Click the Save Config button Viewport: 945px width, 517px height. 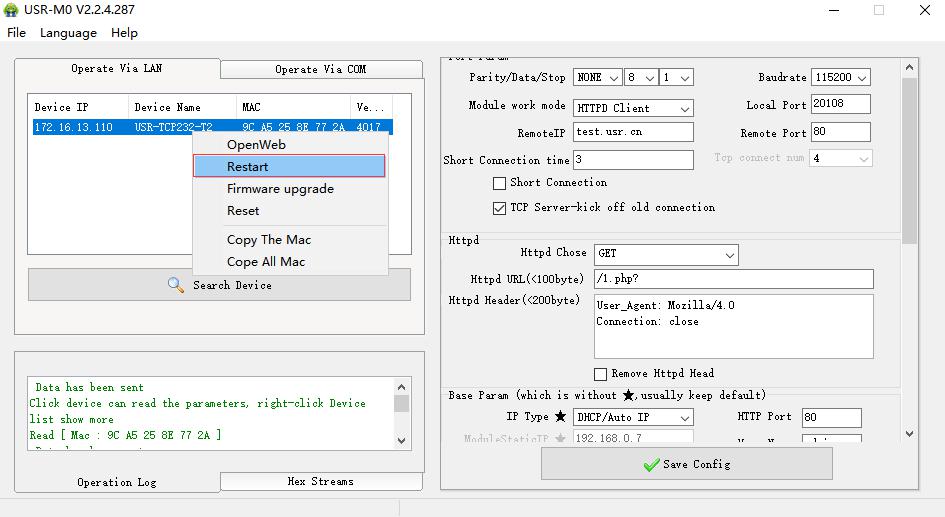coord(687,464)
